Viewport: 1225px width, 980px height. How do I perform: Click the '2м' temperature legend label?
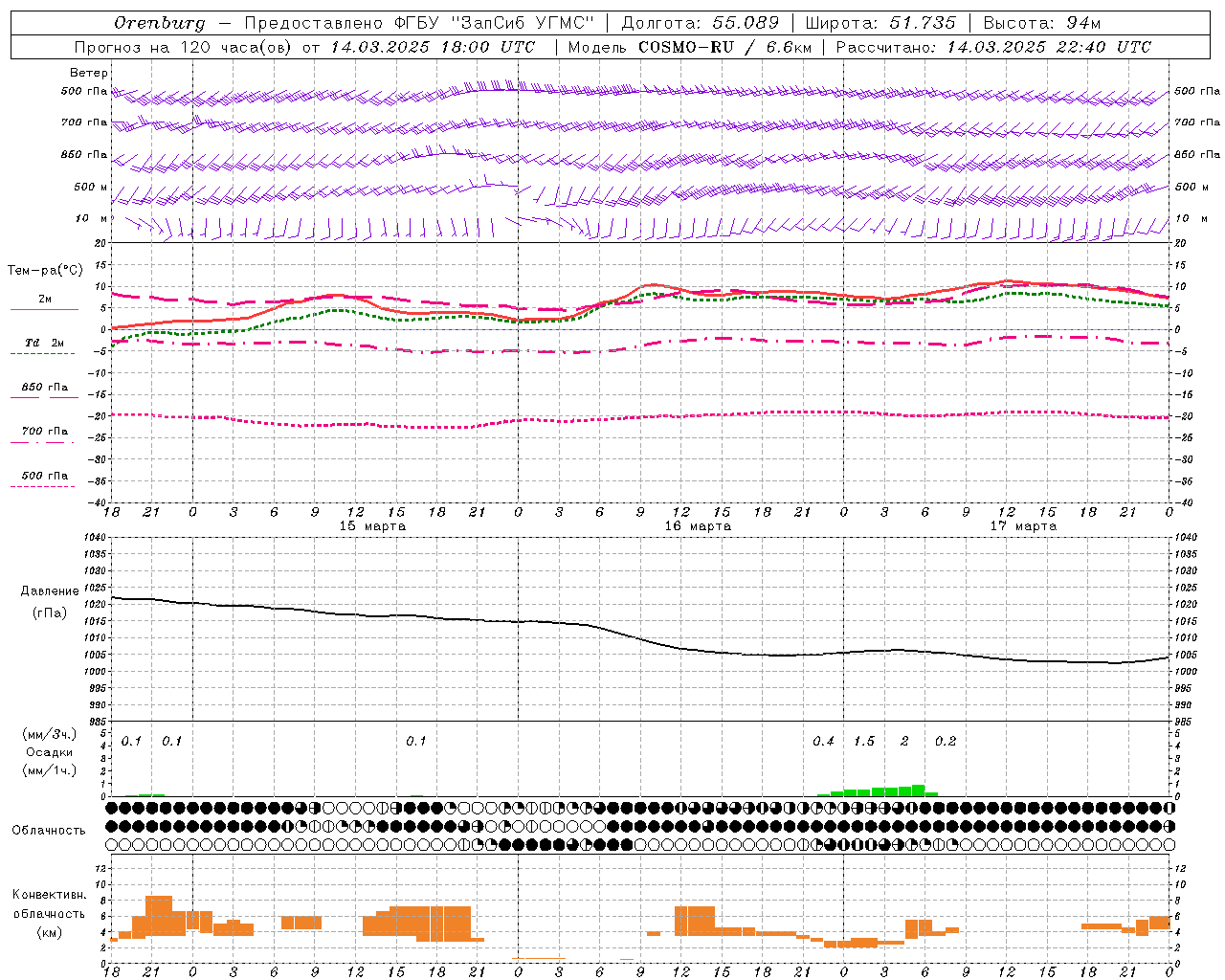point(45,299)
